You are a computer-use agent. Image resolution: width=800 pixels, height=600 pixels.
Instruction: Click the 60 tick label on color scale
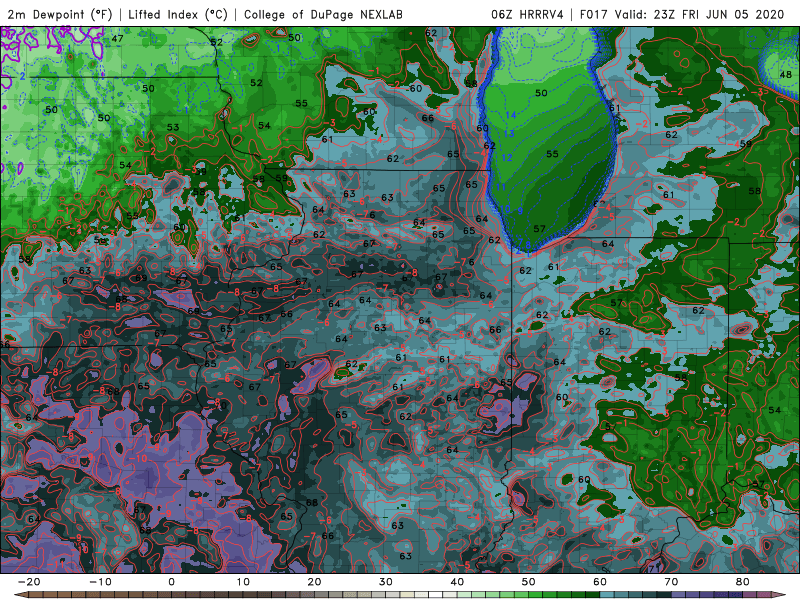(x=600, y=582)
